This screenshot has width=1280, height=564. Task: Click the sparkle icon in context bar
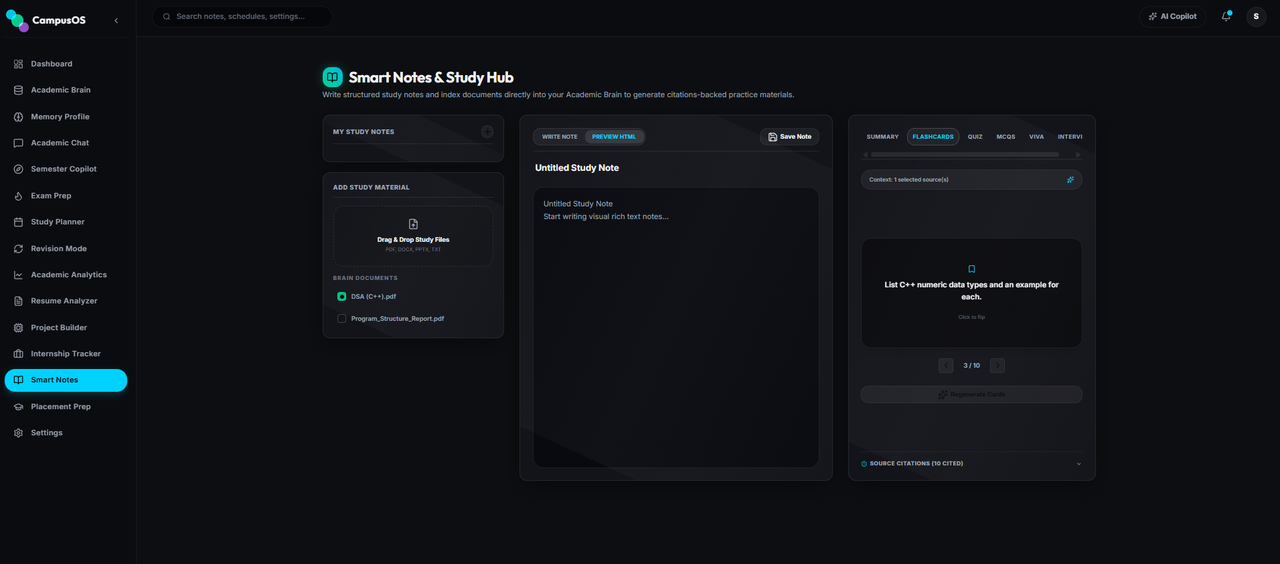1070,180
